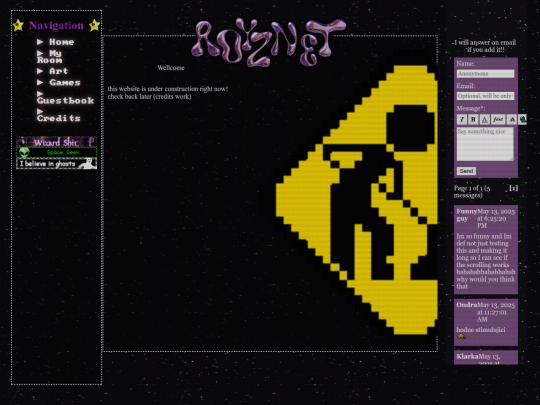Click the star left of Navigation heading
The image size is (540, 405).
coord(18,25)
